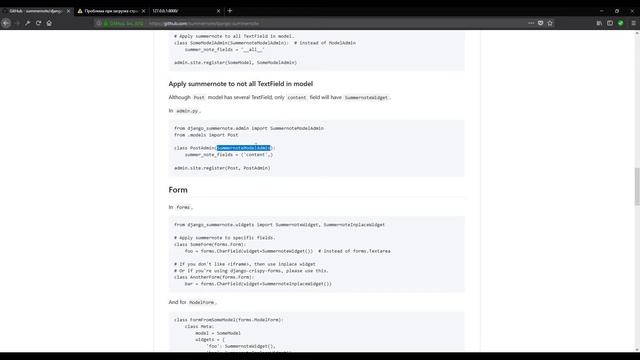Click the green checkmark extension icon

[x=620, y=23]
